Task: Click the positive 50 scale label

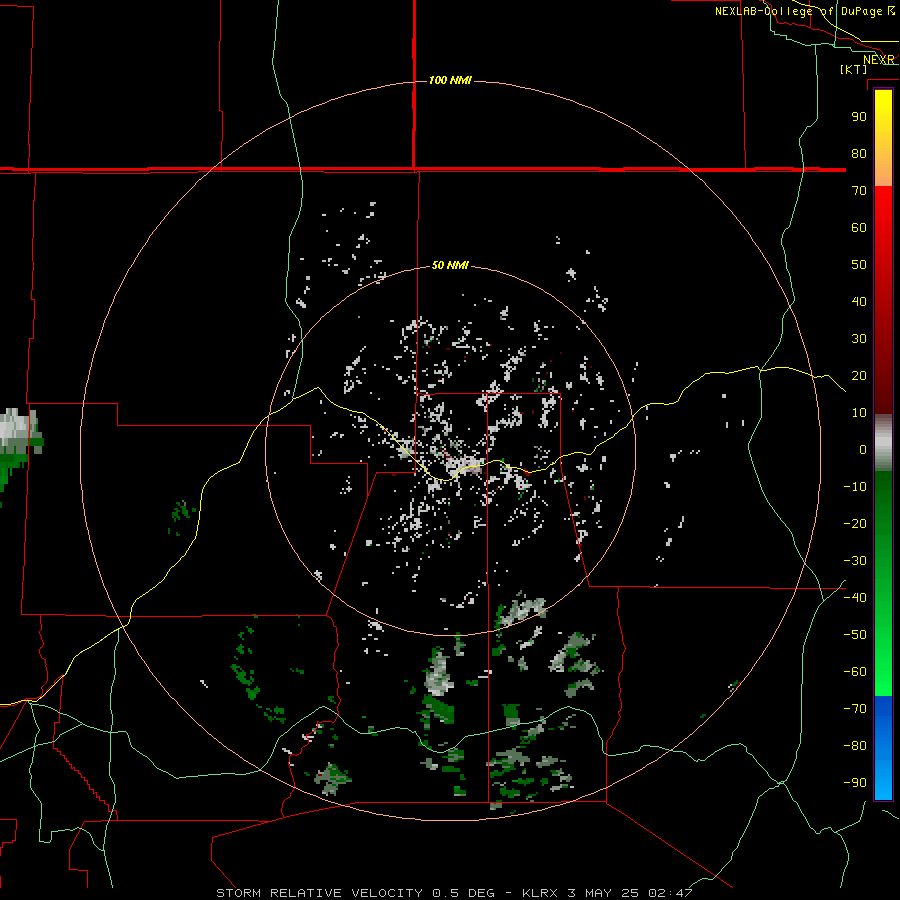Action: [x=859, y=265]
